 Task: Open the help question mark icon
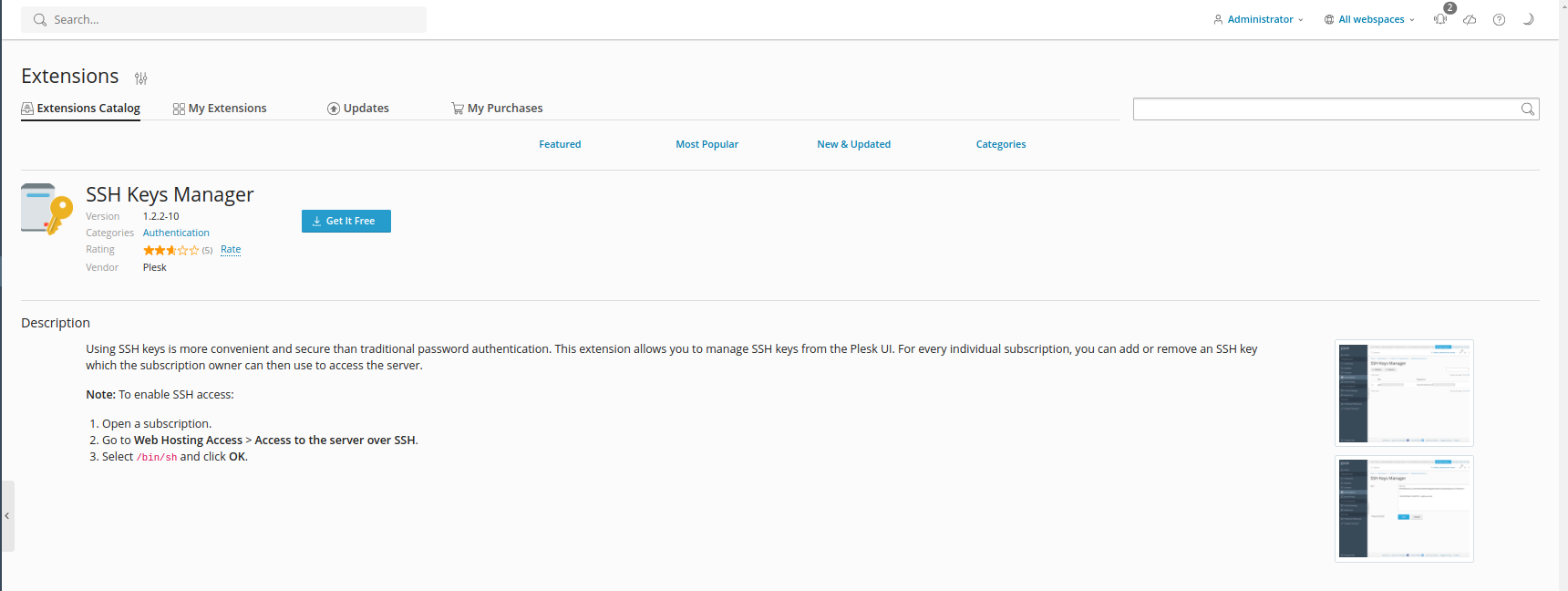click(1499, 19)
